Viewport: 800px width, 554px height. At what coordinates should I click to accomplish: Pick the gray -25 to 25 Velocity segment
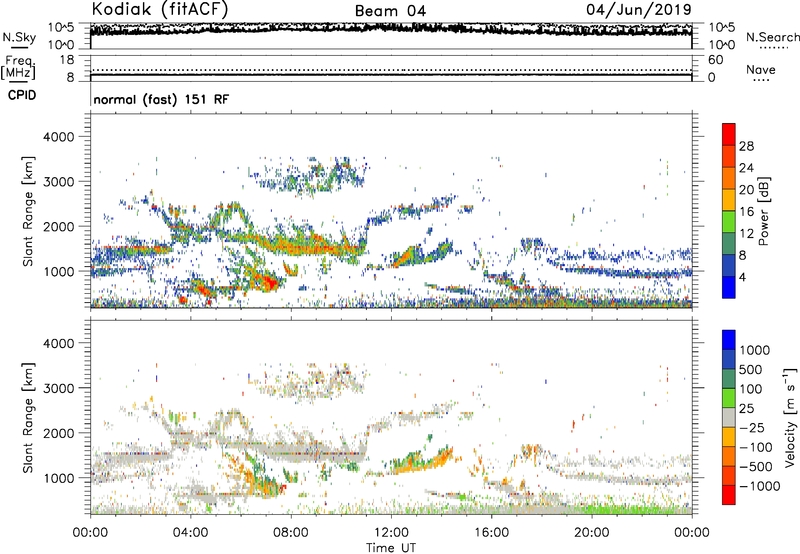pos(729,418)
